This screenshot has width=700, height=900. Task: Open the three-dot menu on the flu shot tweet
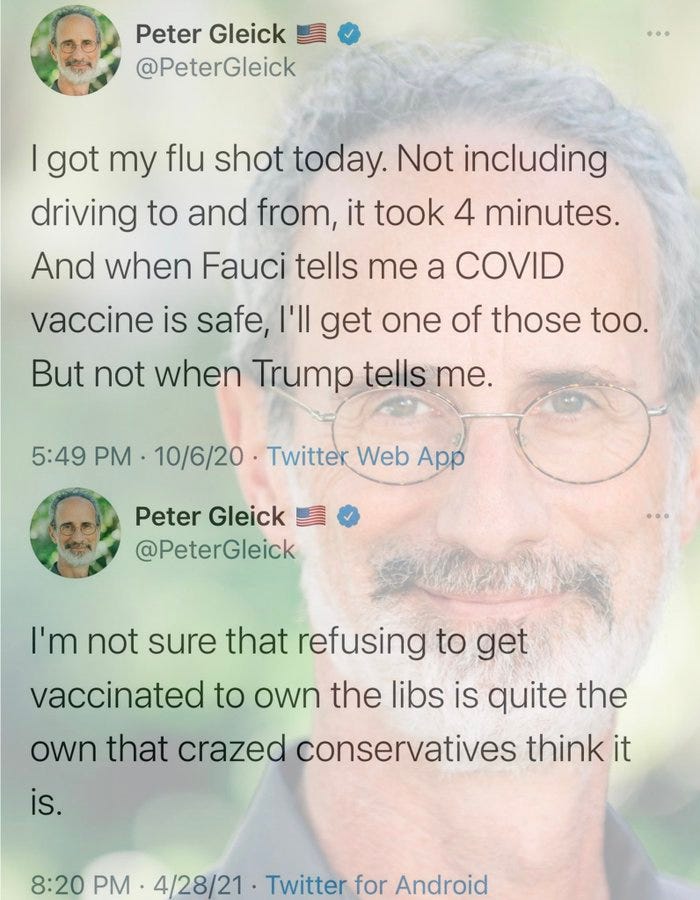(657, 34)
